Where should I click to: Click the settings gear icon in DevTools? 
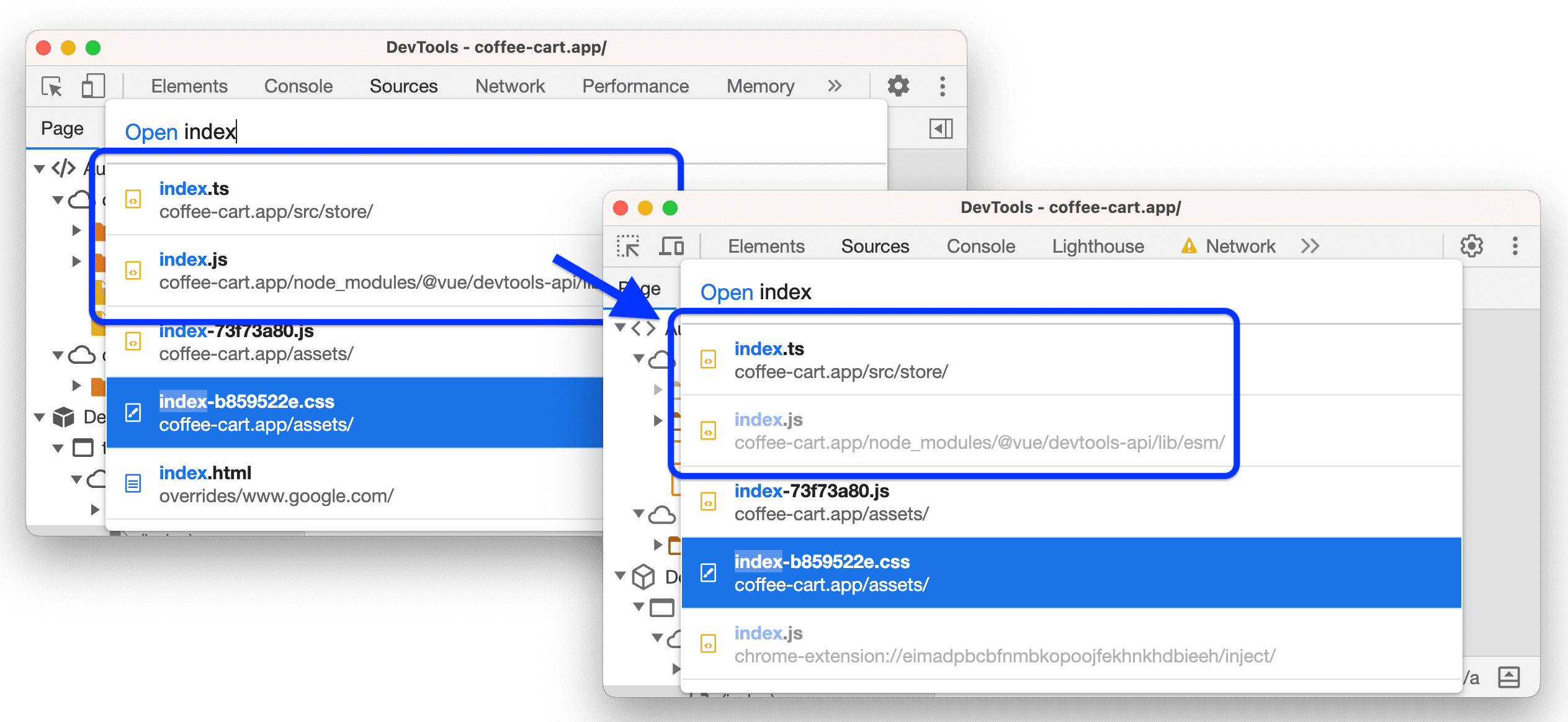click(897, 84)
